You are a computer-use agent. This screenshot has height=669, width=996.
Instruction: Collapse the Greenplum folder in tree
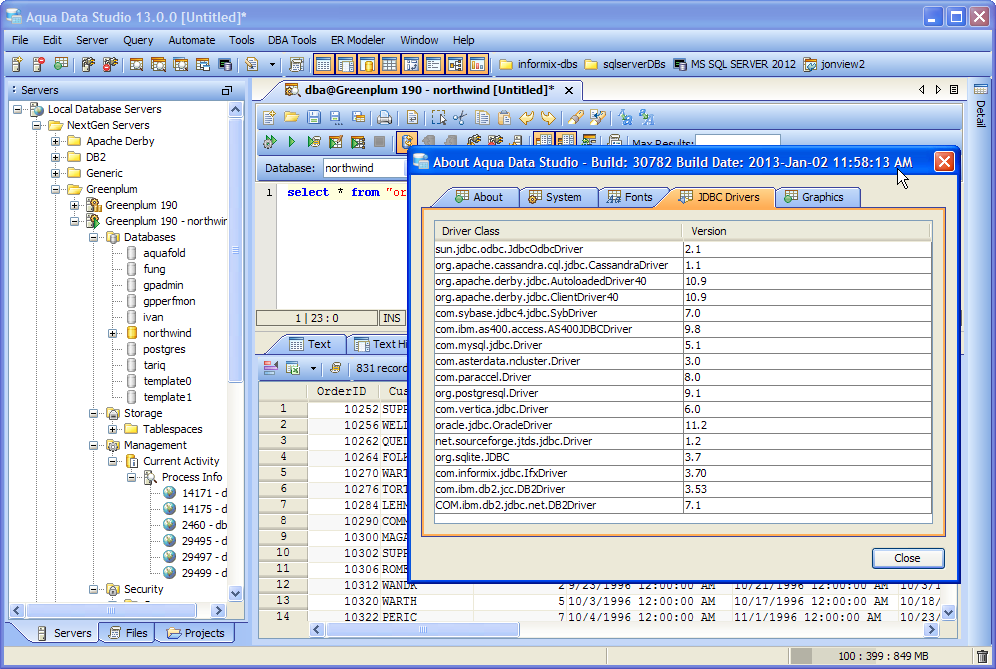(56, 189)
